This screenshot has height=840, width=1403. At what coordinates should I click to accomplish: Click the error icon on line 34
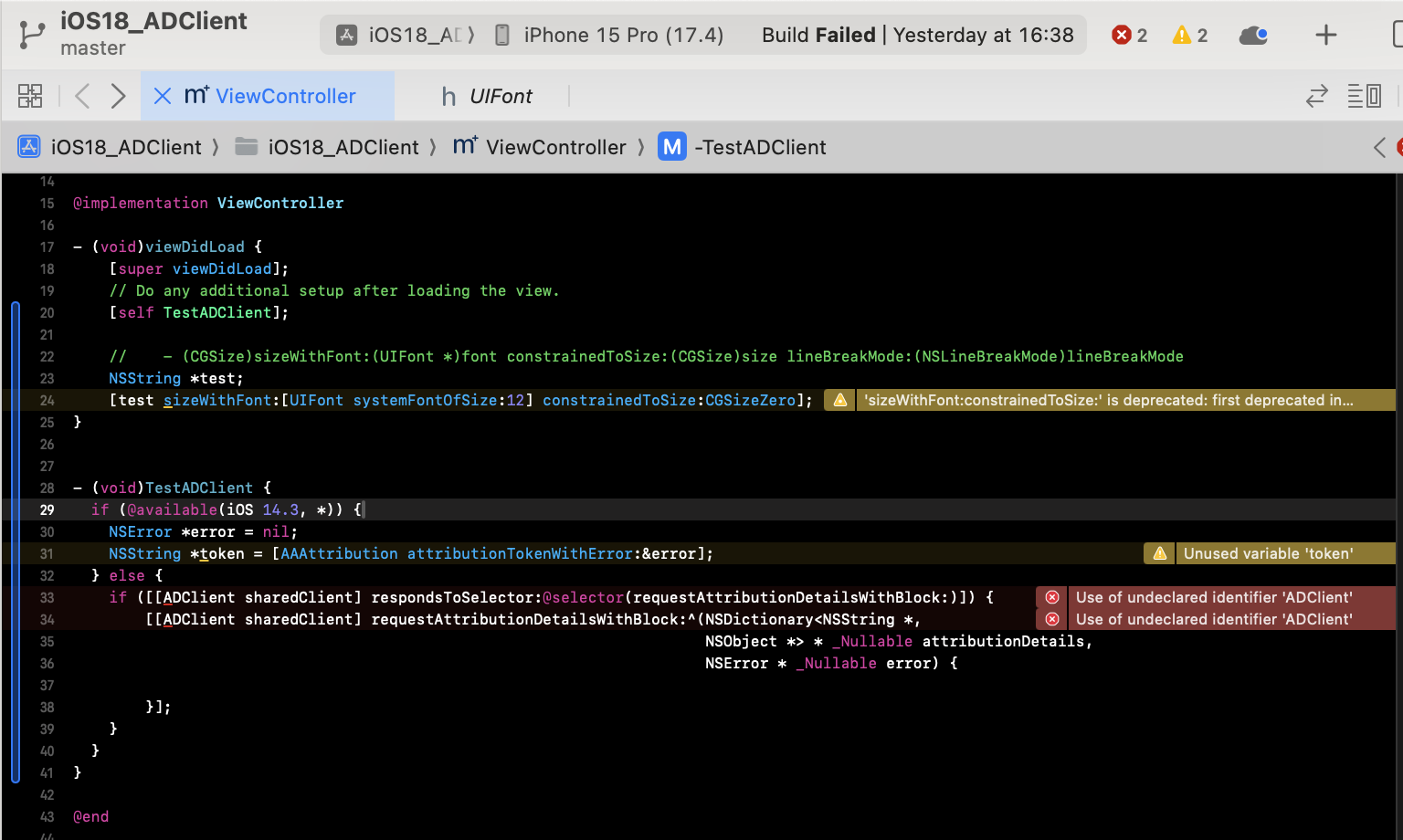[1052, 619]
